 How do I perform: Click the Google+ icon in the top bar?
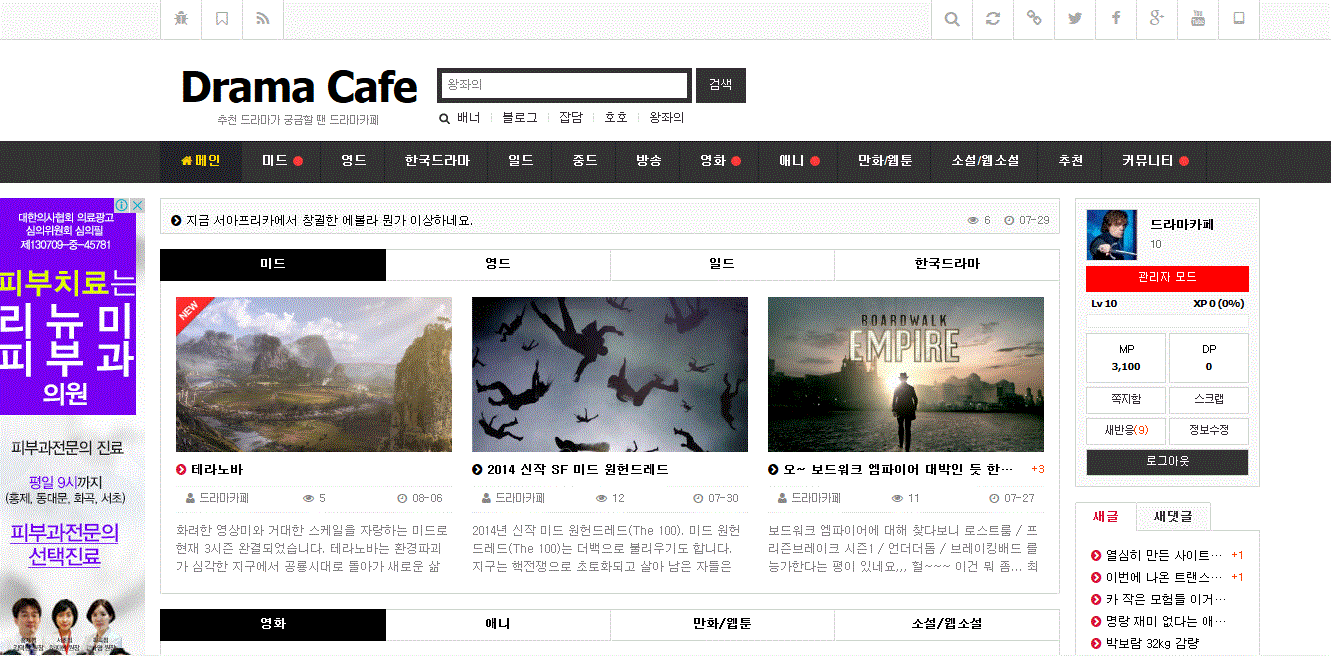[1156, 19]
